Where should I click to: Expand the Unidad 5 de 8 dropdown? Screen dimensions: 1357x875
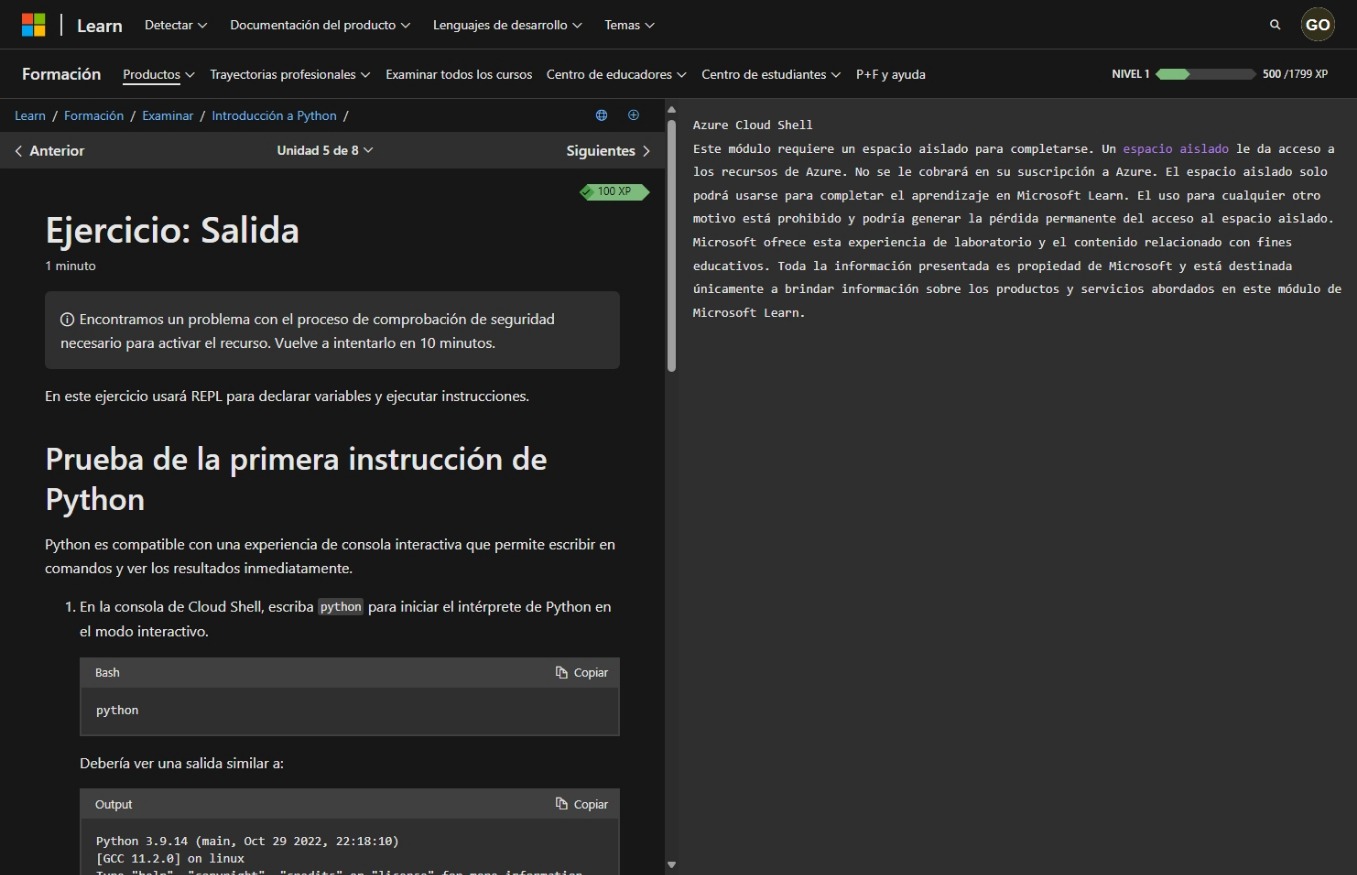pyautogui.click(x=325, y=150)
